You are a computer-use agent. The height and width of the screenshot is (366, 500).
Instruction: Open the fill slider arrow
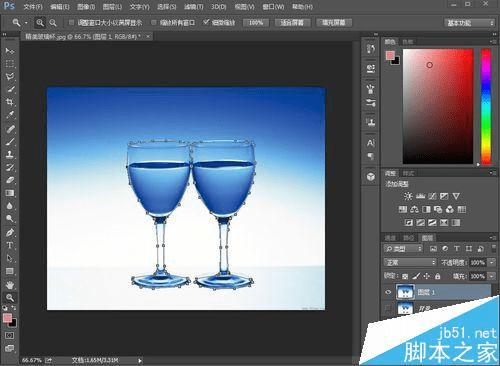(492, 276)
